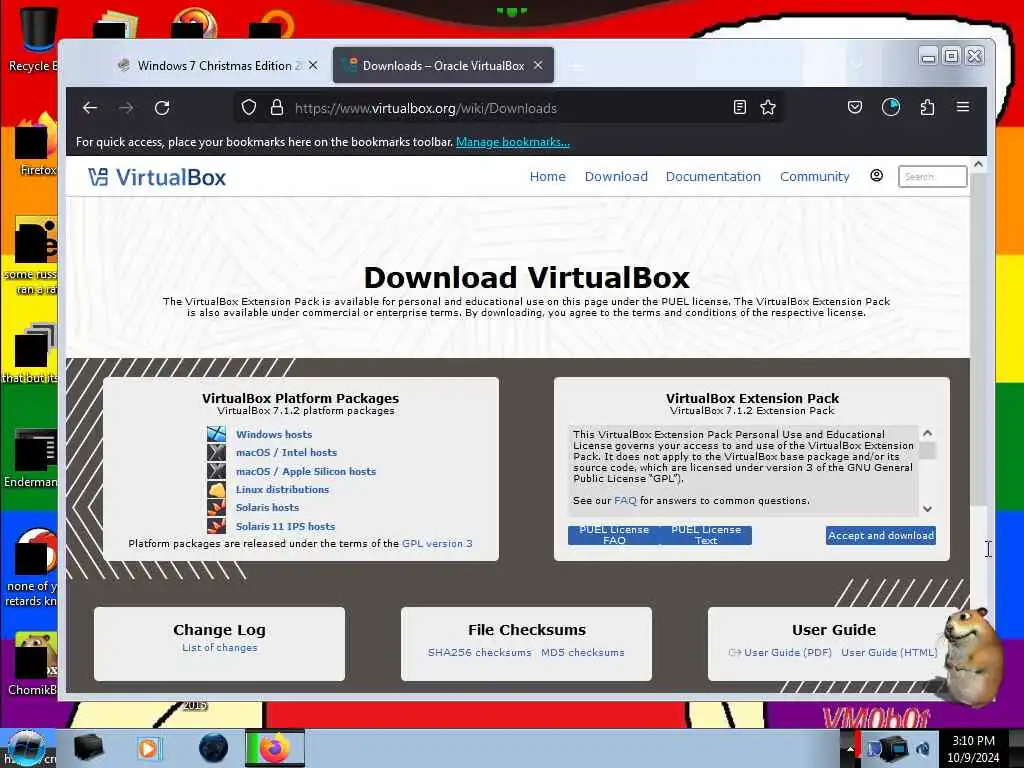1024x768 pixels.
Task: Click the Manage bookmarks link
Action: tap(513, 142)
